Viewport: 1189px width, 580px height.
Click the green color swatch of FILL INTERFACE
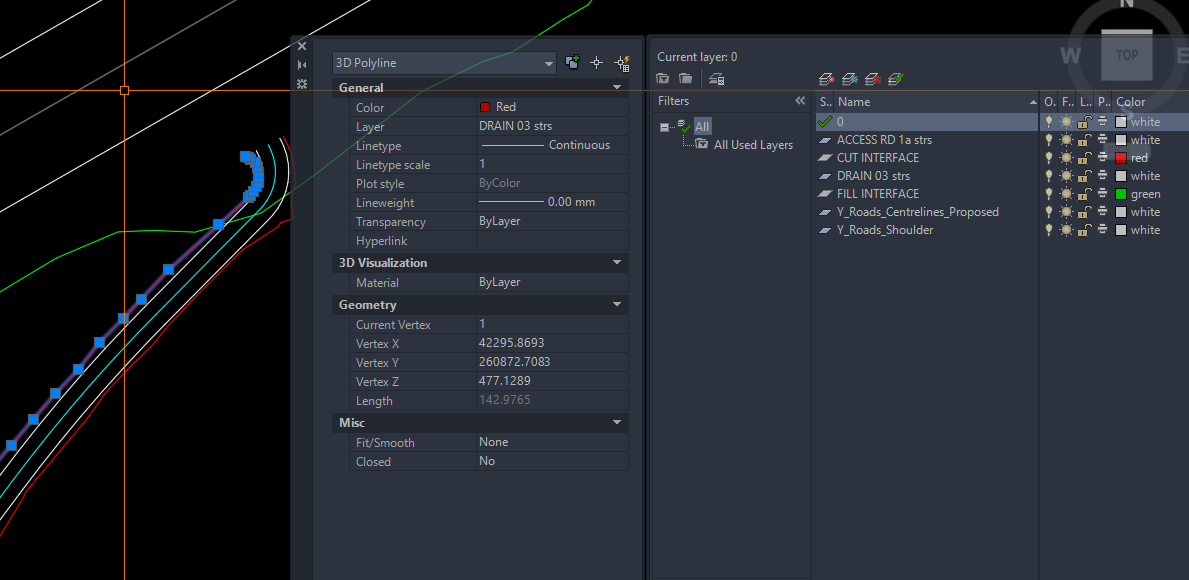(x=1121, y=194)
